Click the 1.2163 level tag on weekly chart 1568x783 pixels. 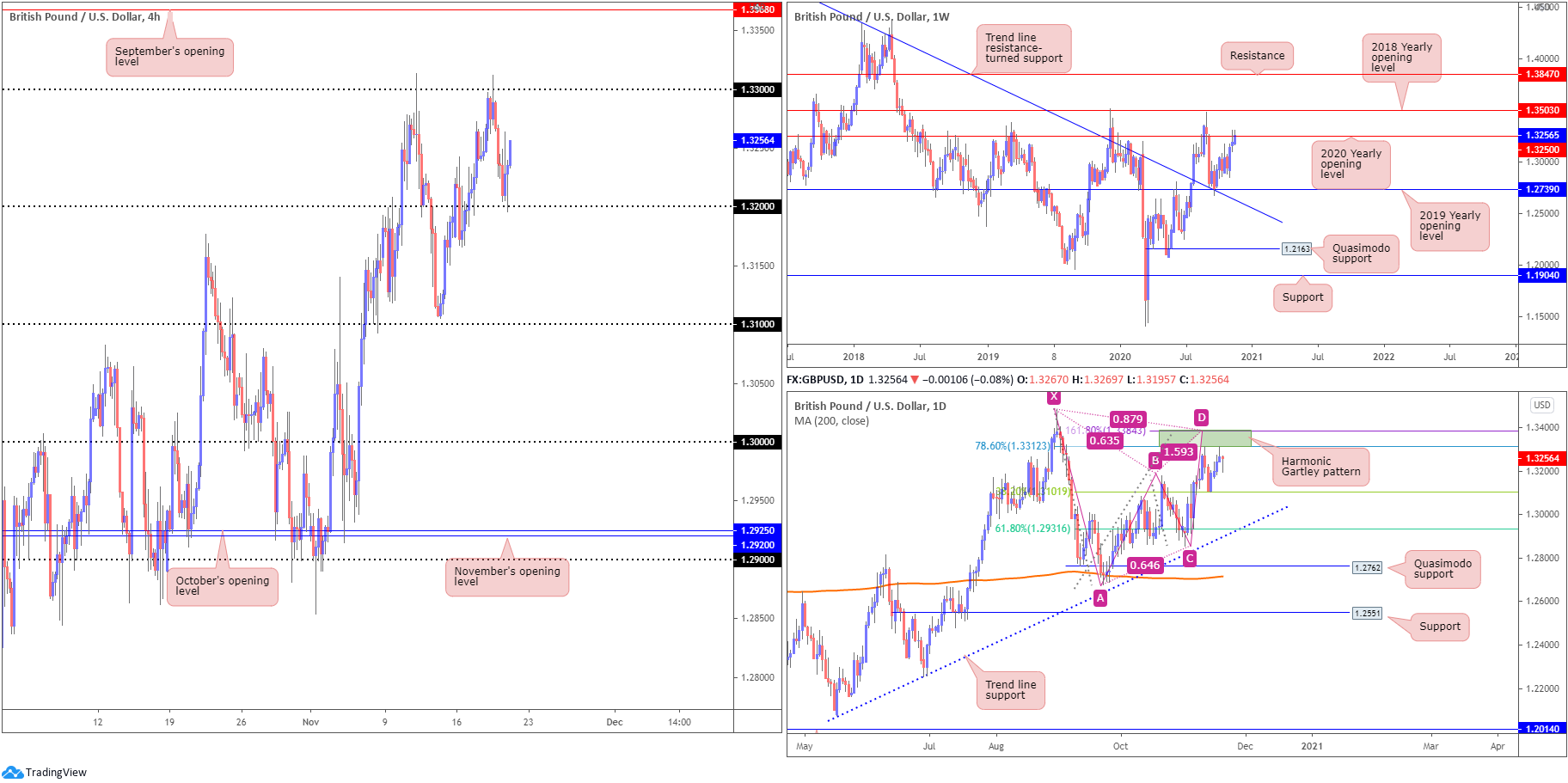pyautogui.click(x=1296, y=248)
